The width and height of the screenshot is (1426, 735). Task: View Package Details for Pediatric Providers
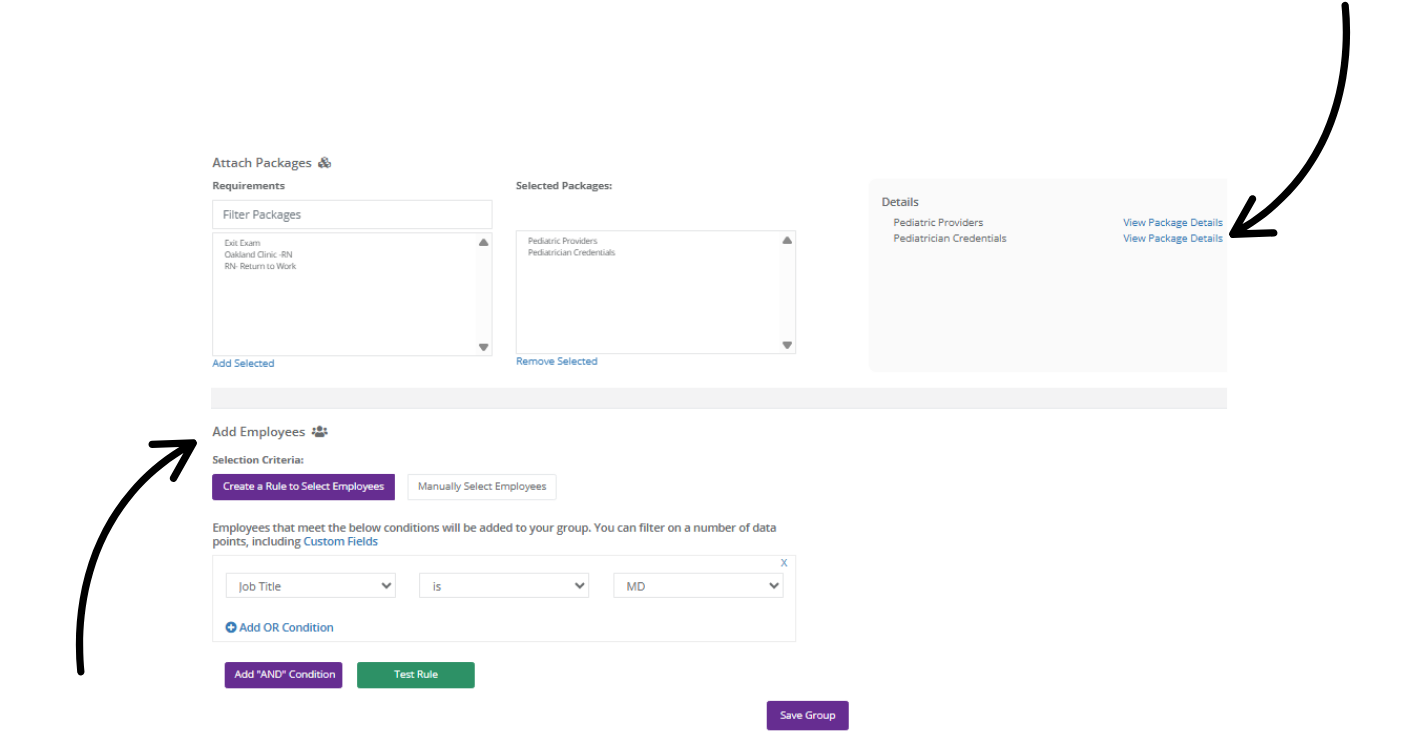[x=1173, y=223]
